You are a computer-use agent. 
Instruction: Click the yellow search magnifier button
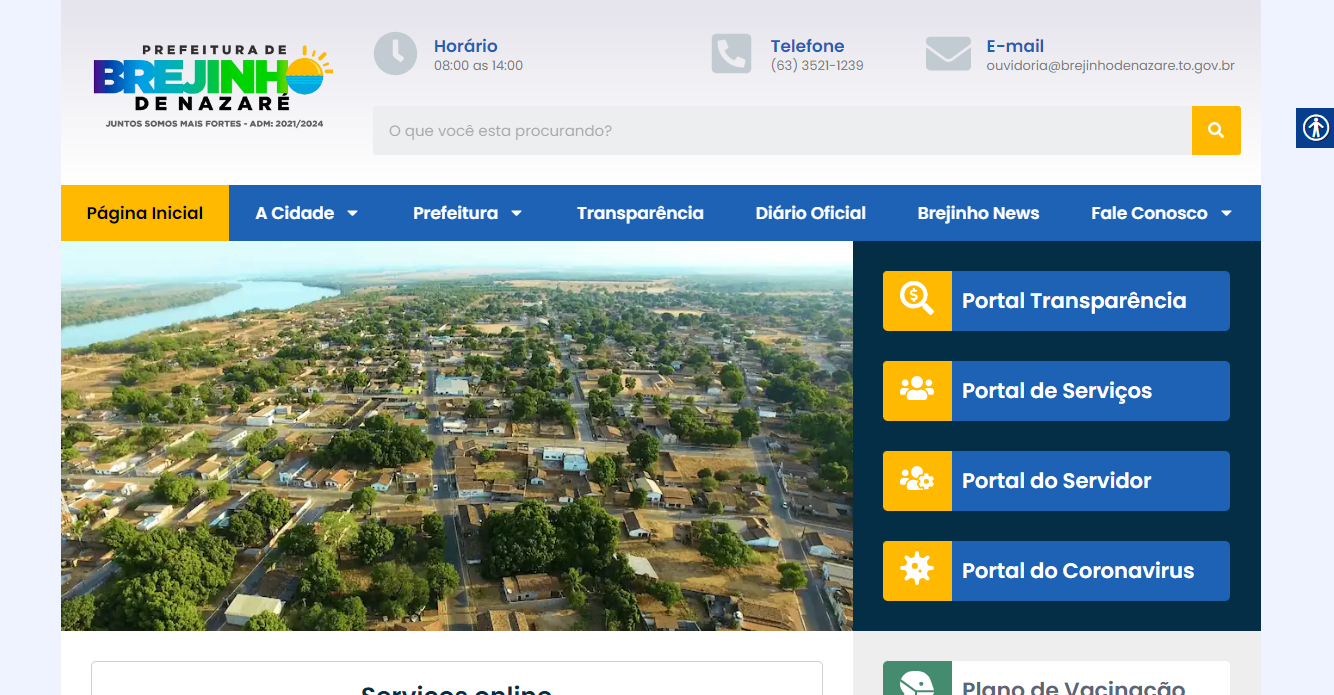[1216, 130]
